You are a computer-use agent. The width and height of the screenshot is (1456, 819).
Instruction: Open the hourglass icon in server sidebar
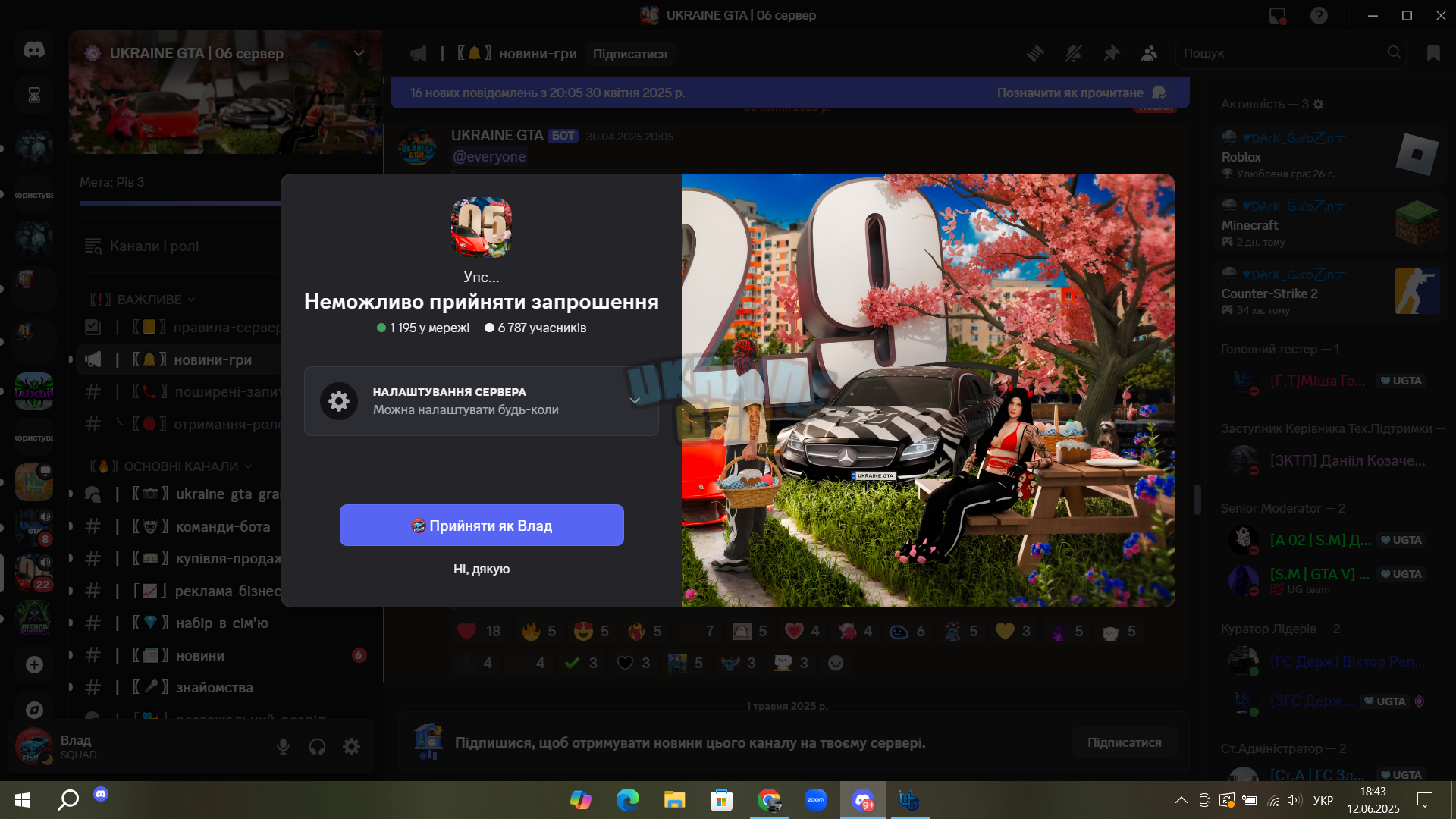click(x=34, y=96)
